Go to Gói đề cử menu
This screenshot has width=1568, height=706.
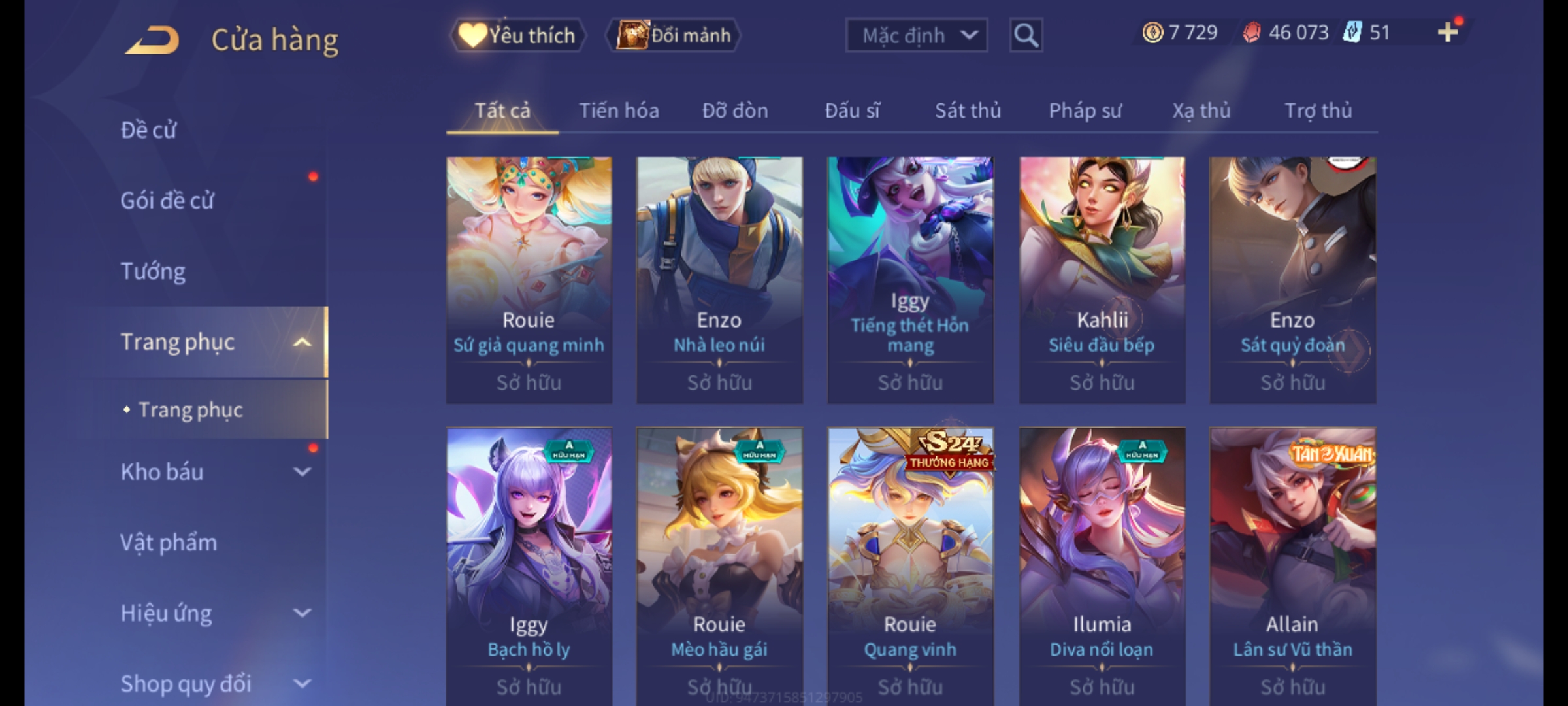[167, 201]
